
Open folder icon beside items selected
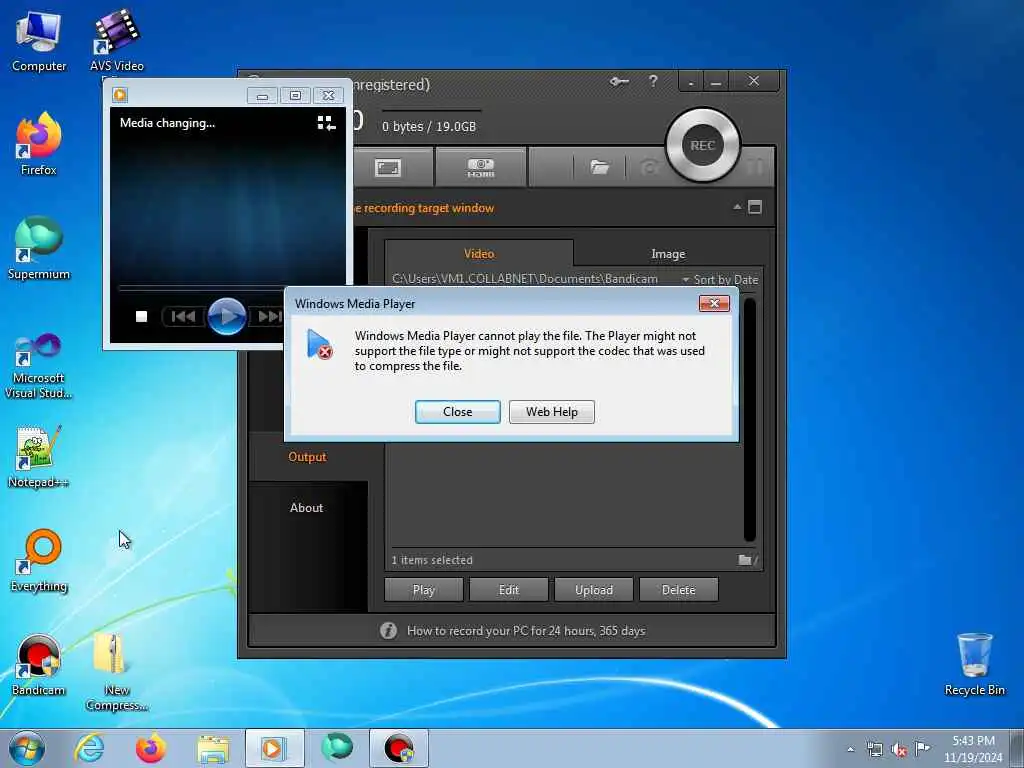tap(746, 560)
